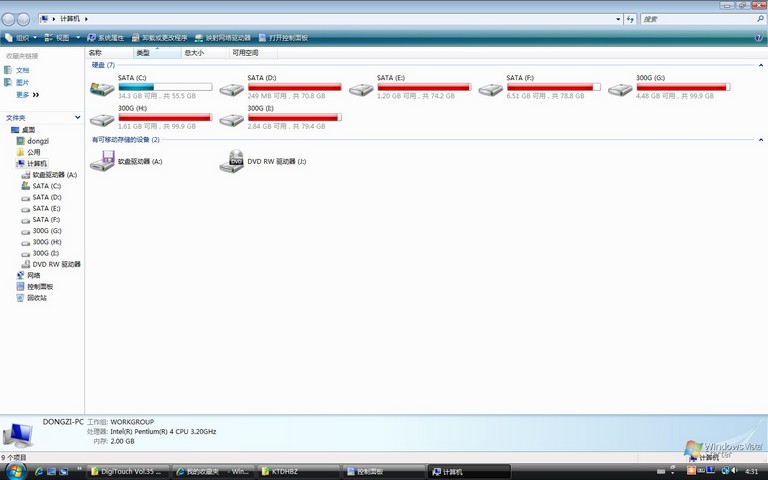Click the help question mark icon
The width and height of the screenshot is (768, 480).
pyautogui.click(x=759, y=38)
